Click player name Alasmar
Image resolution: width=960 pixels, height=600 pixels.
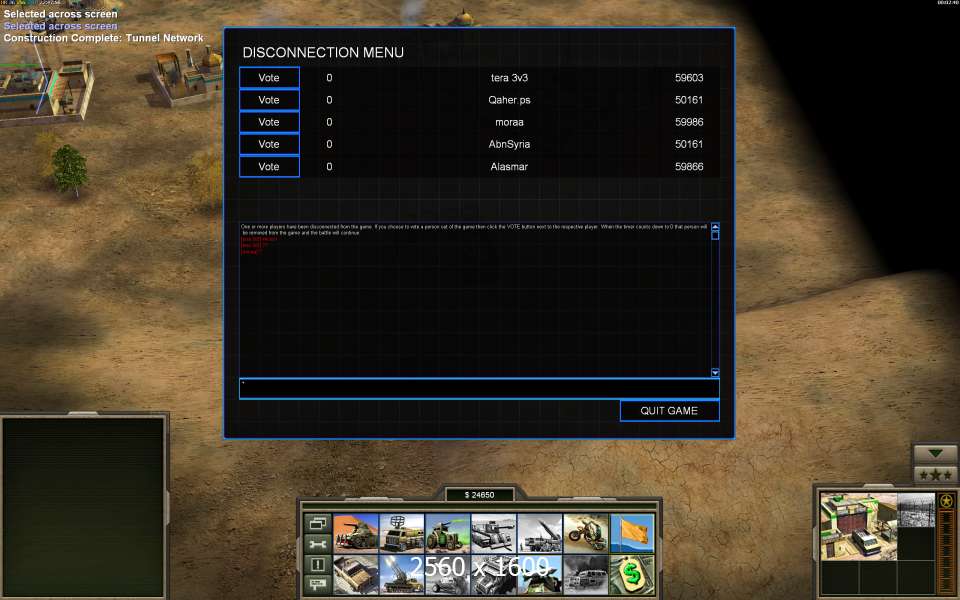pyautogui.click(x=509, y=167)
